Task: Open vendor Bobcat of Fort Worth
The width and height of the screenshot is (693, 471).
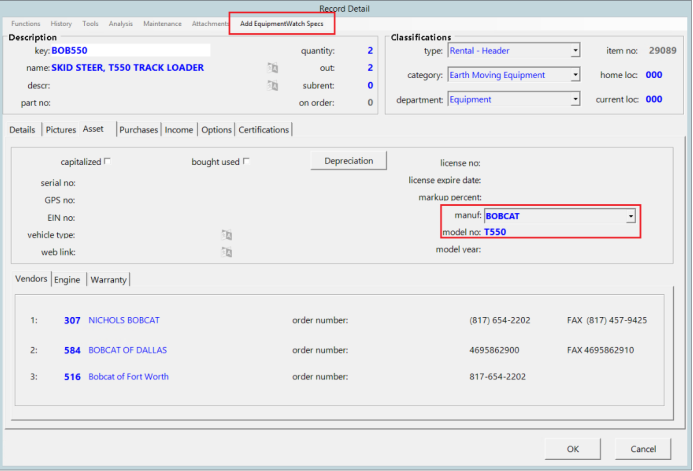Action: coord(128,376)
